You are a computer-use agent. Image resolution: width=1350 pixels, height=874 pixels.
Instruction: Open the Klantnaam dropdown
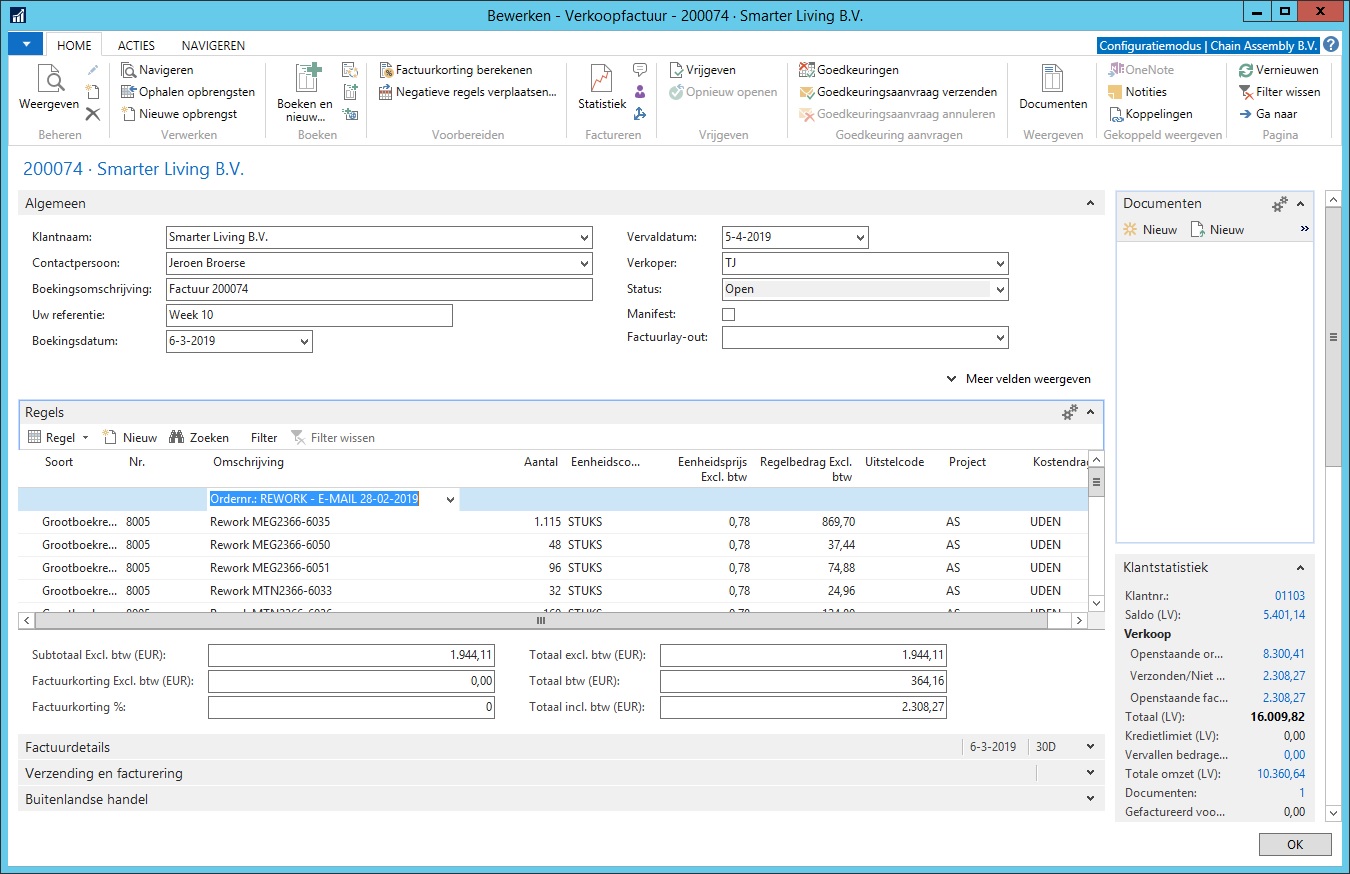tap(584, 238)
